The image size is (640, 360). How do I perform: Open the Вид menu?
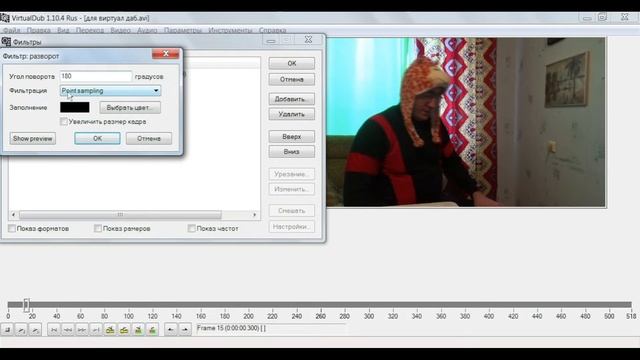[x=63, y=30]
